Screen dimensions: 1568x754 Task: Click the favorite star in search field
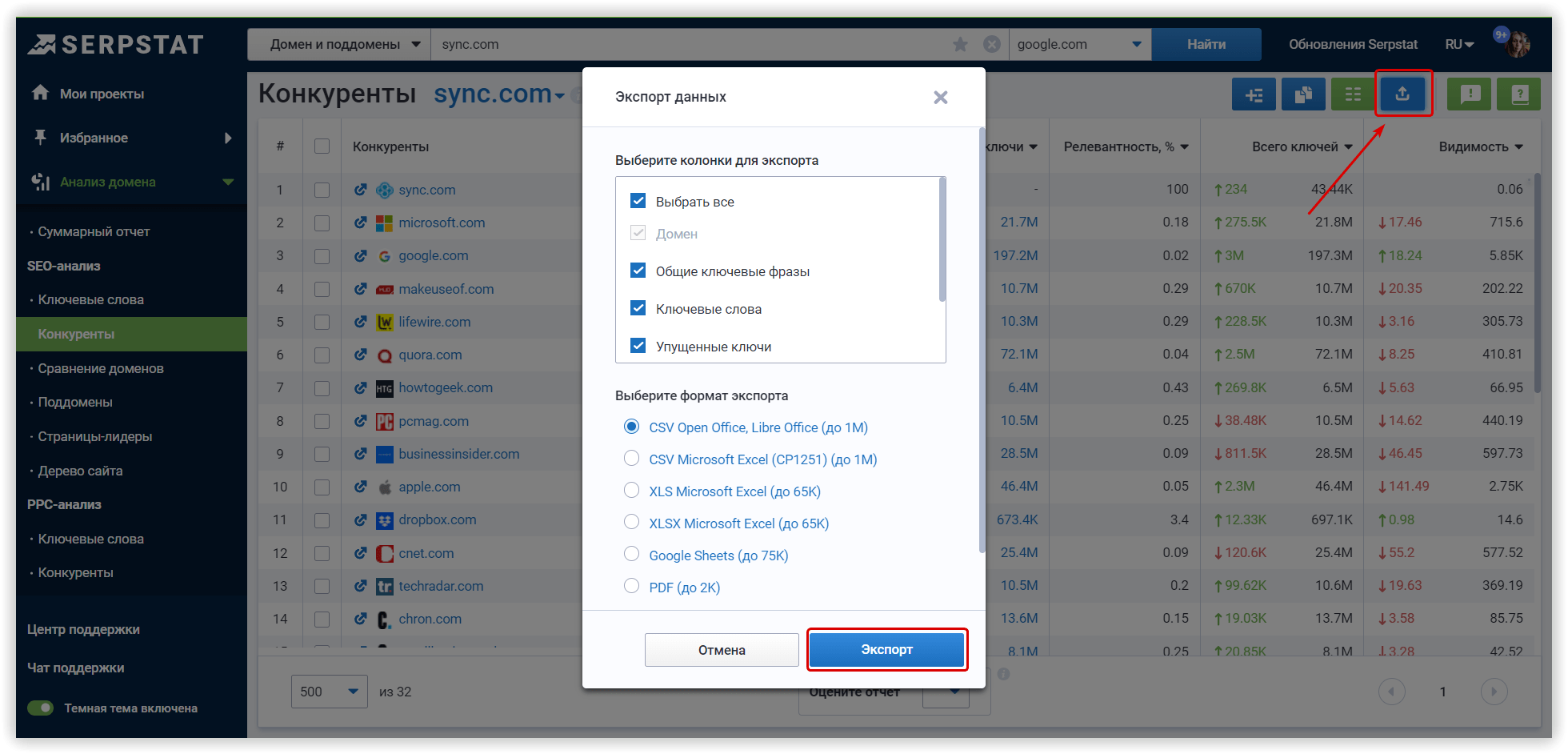coord(960,45)
